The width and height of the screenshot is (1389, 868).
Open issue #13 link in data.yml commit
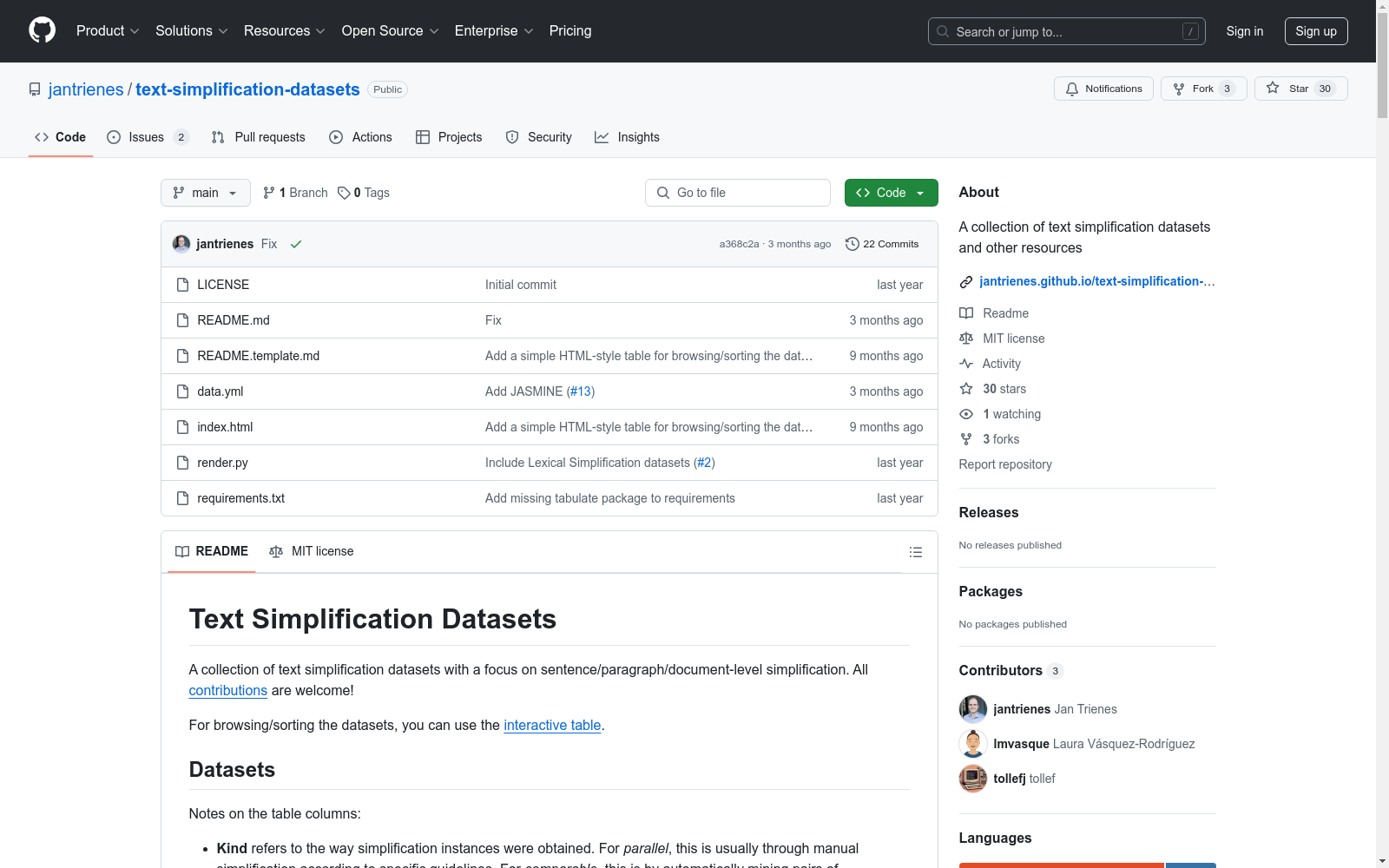click(x=581, y=391)
